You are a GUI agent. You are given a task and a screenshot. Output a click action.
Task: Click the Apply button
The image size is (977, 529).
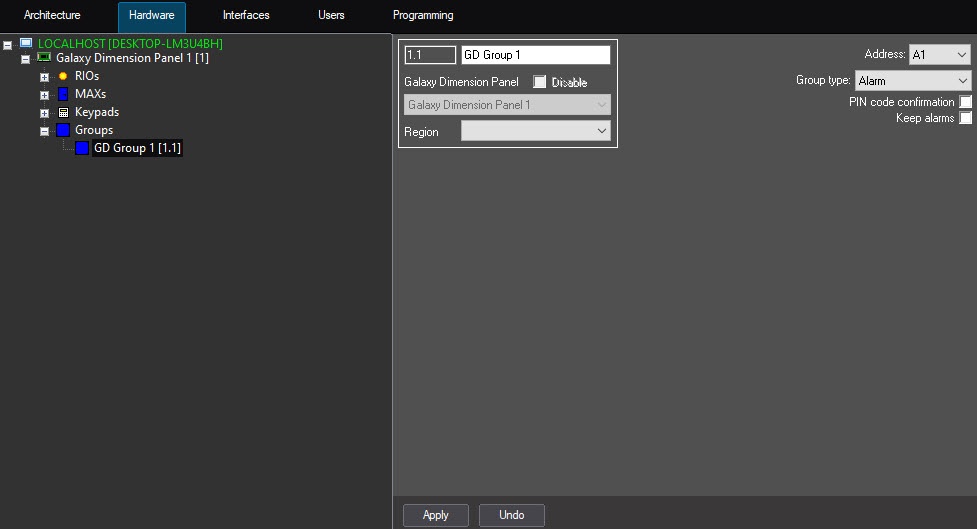pyautogui.click(x=436, y=515)
